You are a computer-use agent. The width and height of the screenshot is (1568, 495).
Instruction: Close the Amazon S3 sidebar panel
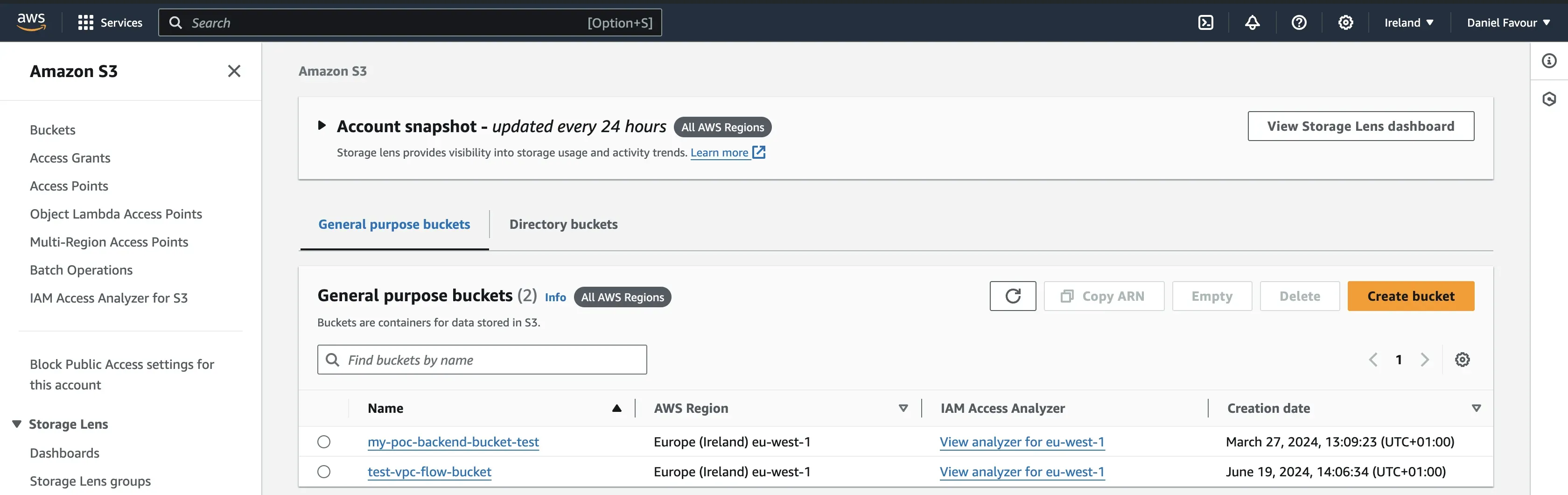pyautogui.click(x=234, y=71)
